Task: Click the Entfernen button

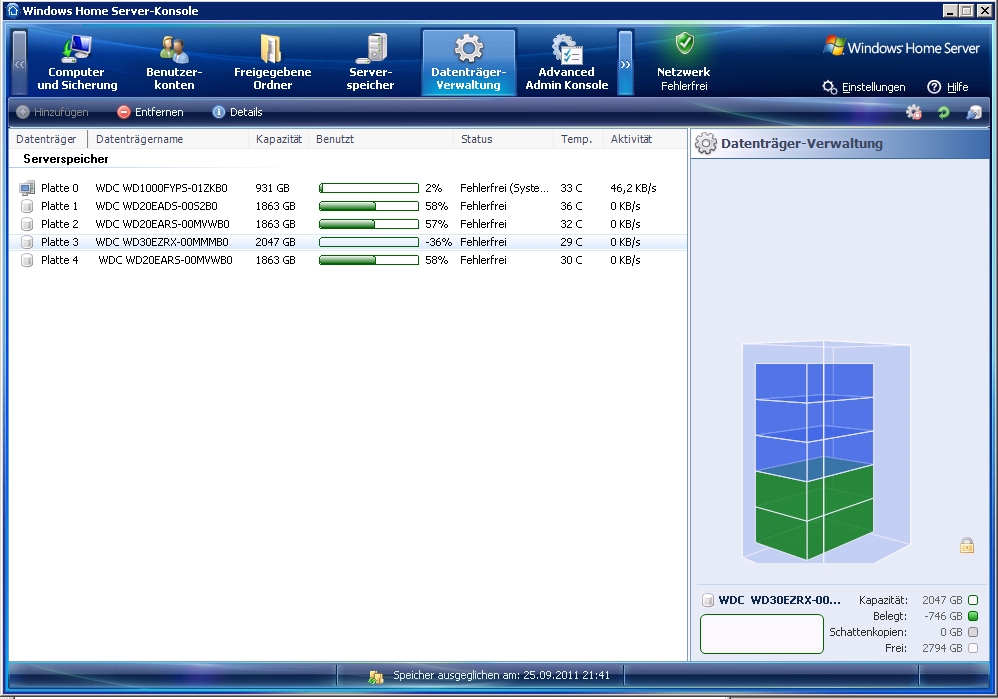Action: pos(150,112)
